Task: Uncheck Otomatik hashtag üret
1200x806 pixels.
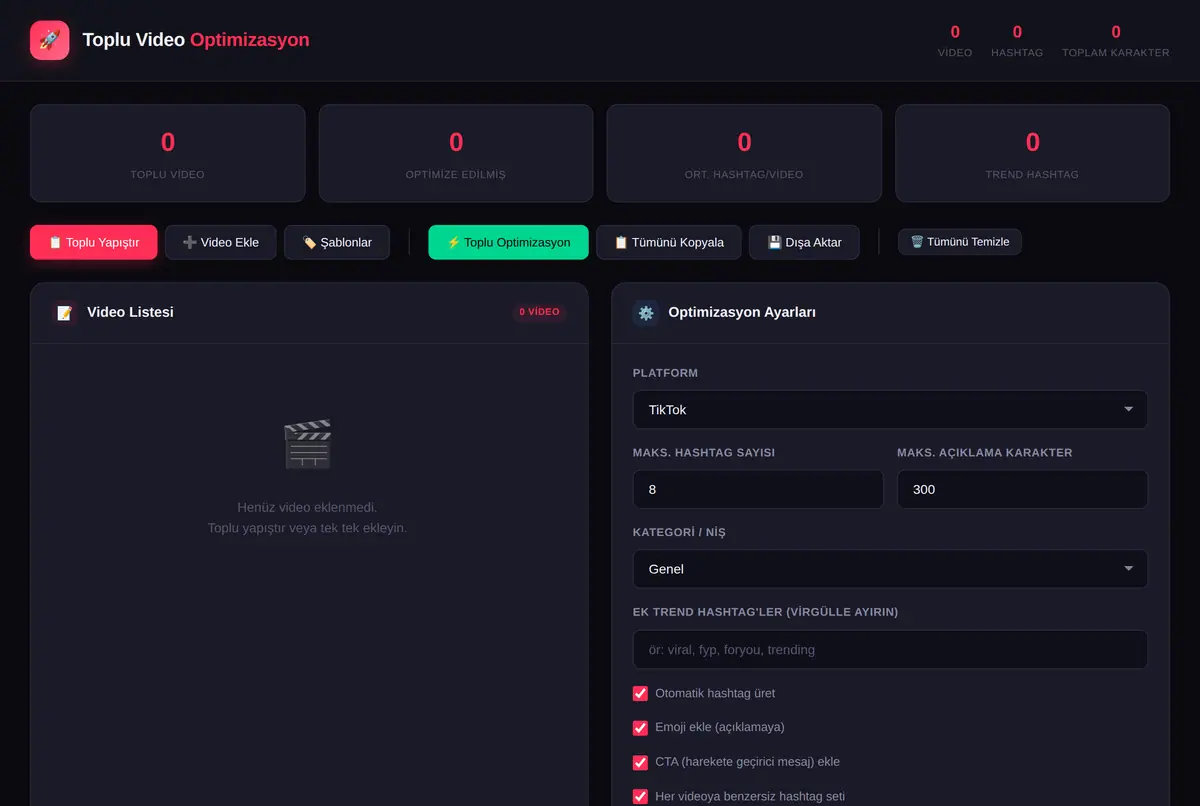Action: click(x=641, y=693)
